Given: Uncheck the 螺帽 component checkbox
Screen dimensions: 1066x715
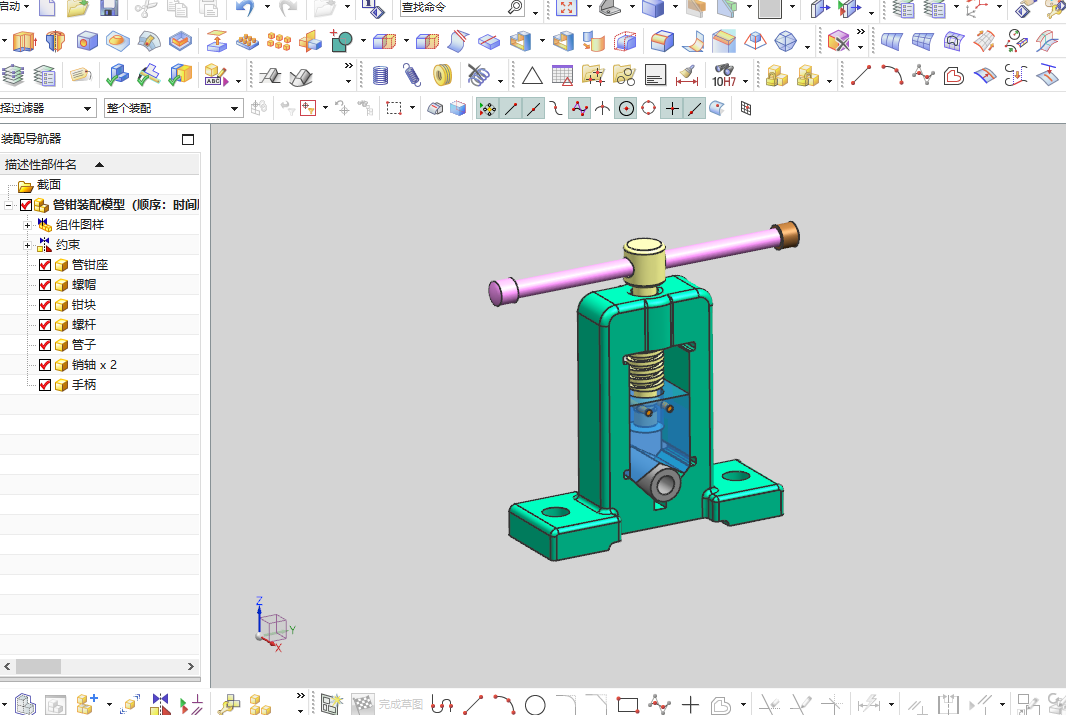Looking at the screenshot, I should [x=45, y=285].
